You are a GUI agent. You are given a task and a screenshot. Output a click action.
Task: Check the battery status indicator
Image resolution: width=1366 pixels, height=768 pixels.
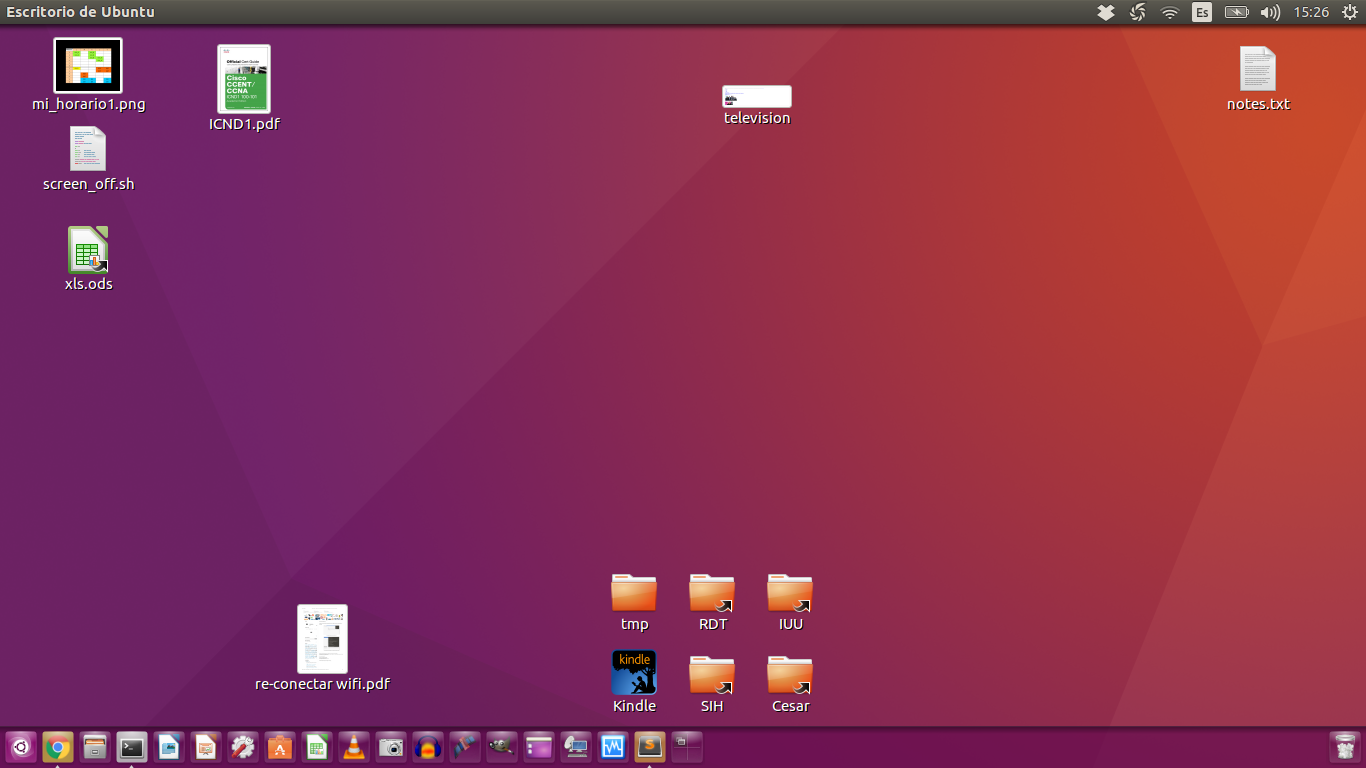[1235, 12]
